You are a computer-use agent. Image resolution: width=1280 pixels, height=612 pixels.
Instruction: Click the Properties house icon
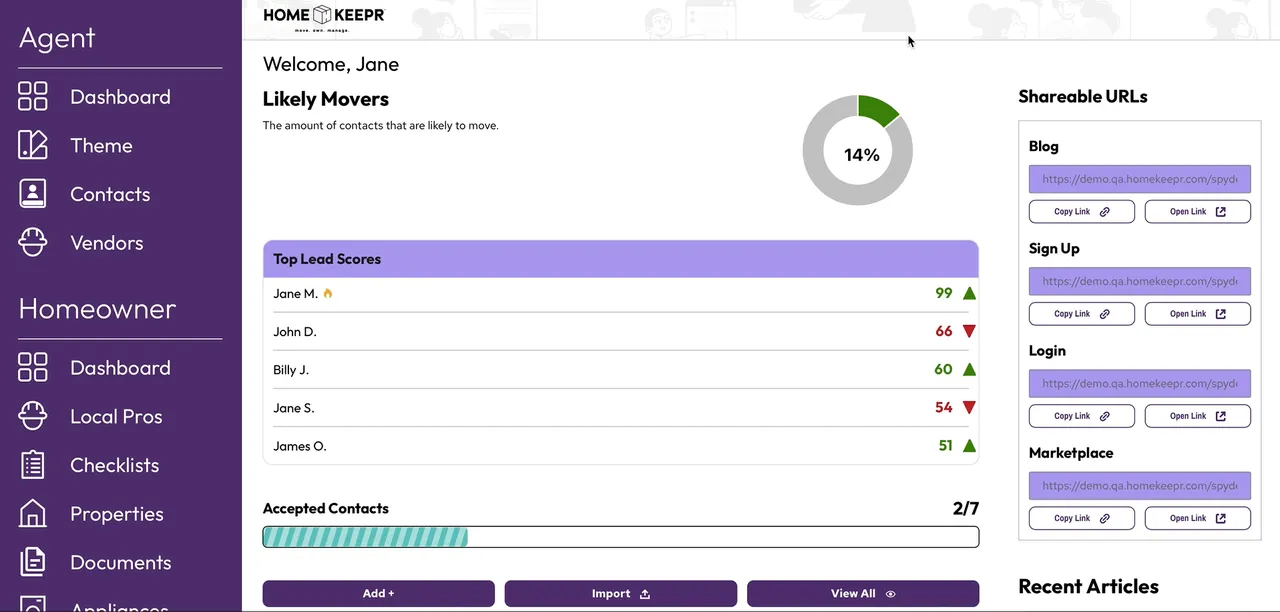33,513
